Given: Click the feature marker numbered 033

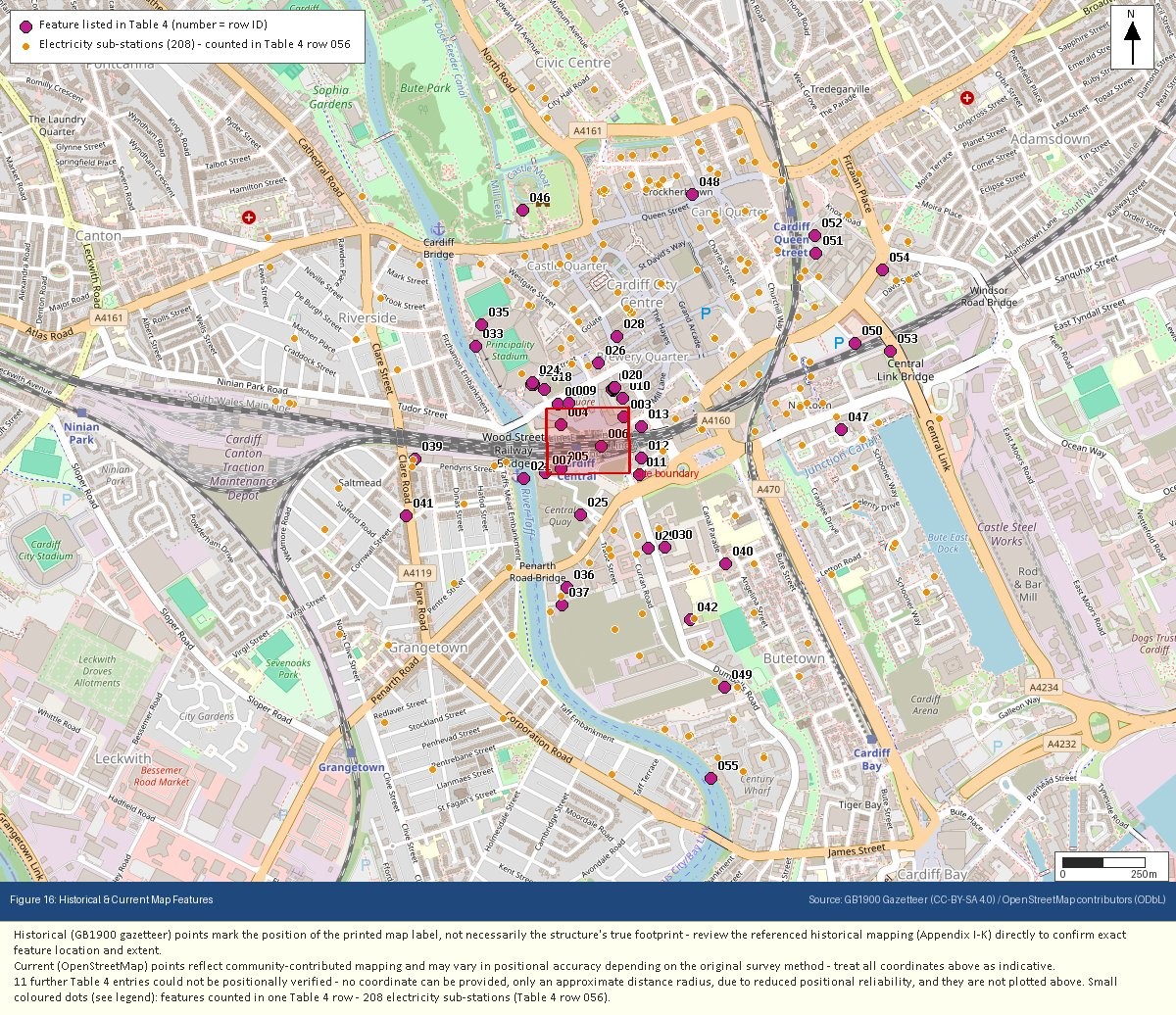Looking at the screenshot, I should [x=475, y=346].
